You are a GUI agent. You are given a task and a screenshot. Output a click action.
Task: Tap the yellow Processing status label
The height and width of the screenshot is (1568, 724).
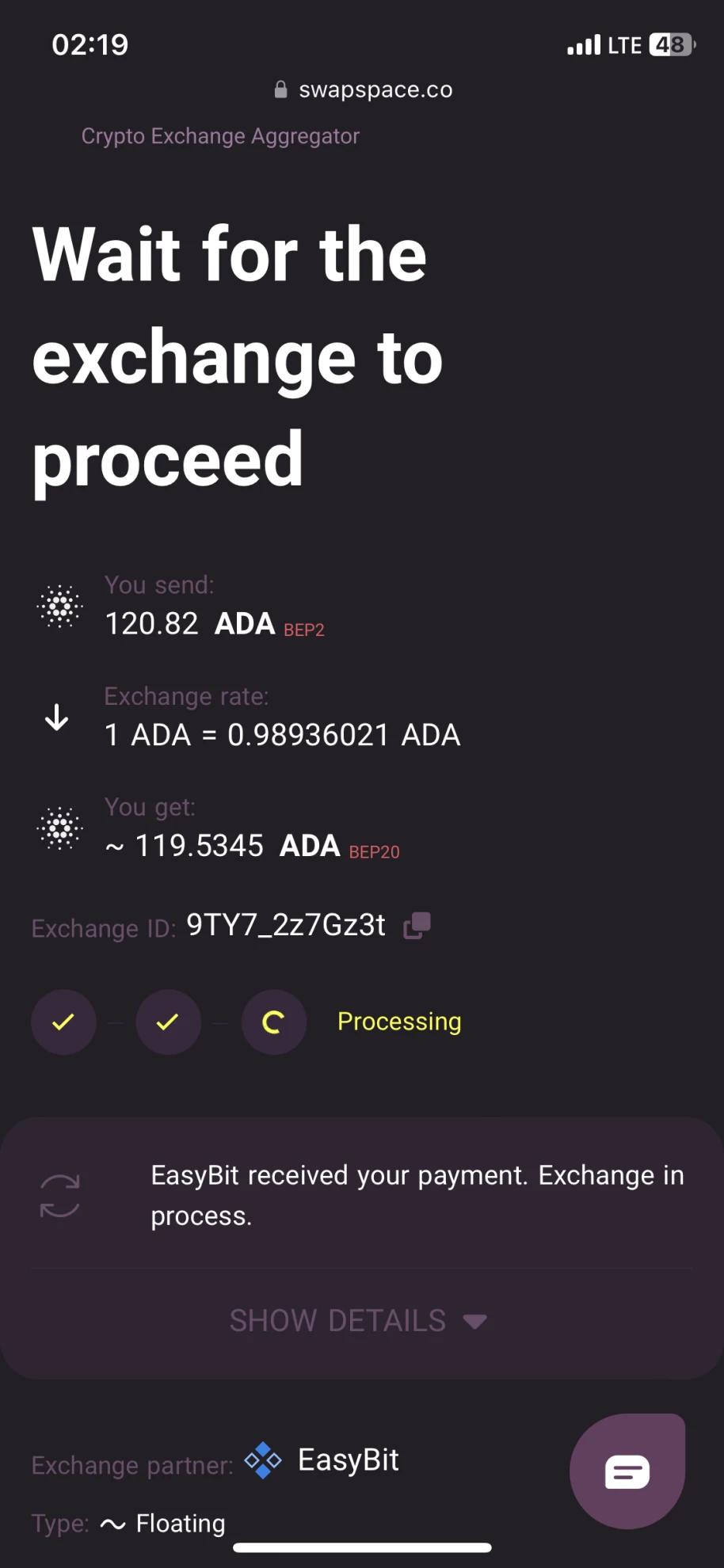(399, 1022)
